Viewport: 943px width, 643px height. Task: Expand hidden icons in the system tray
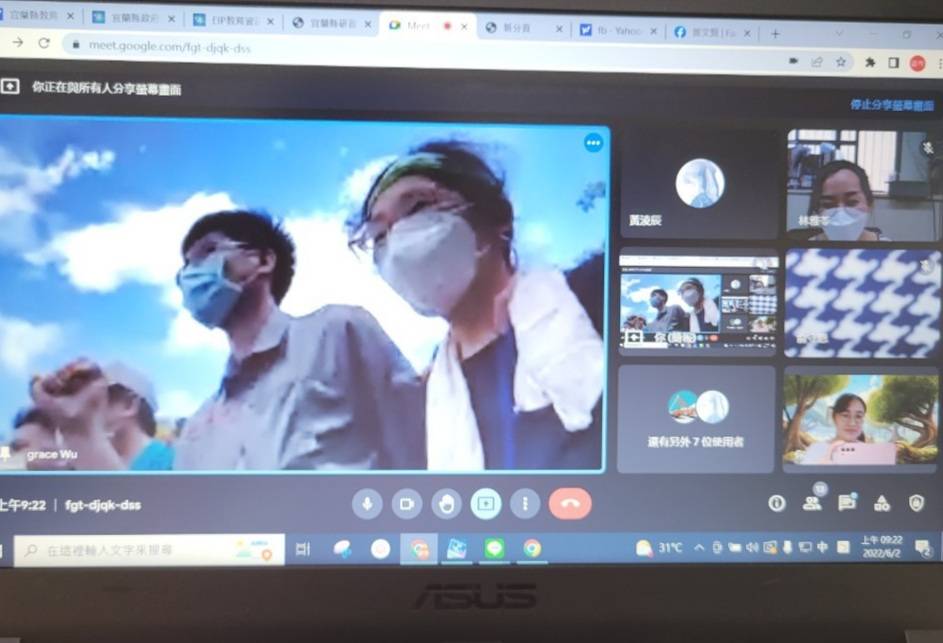[700, 548]
